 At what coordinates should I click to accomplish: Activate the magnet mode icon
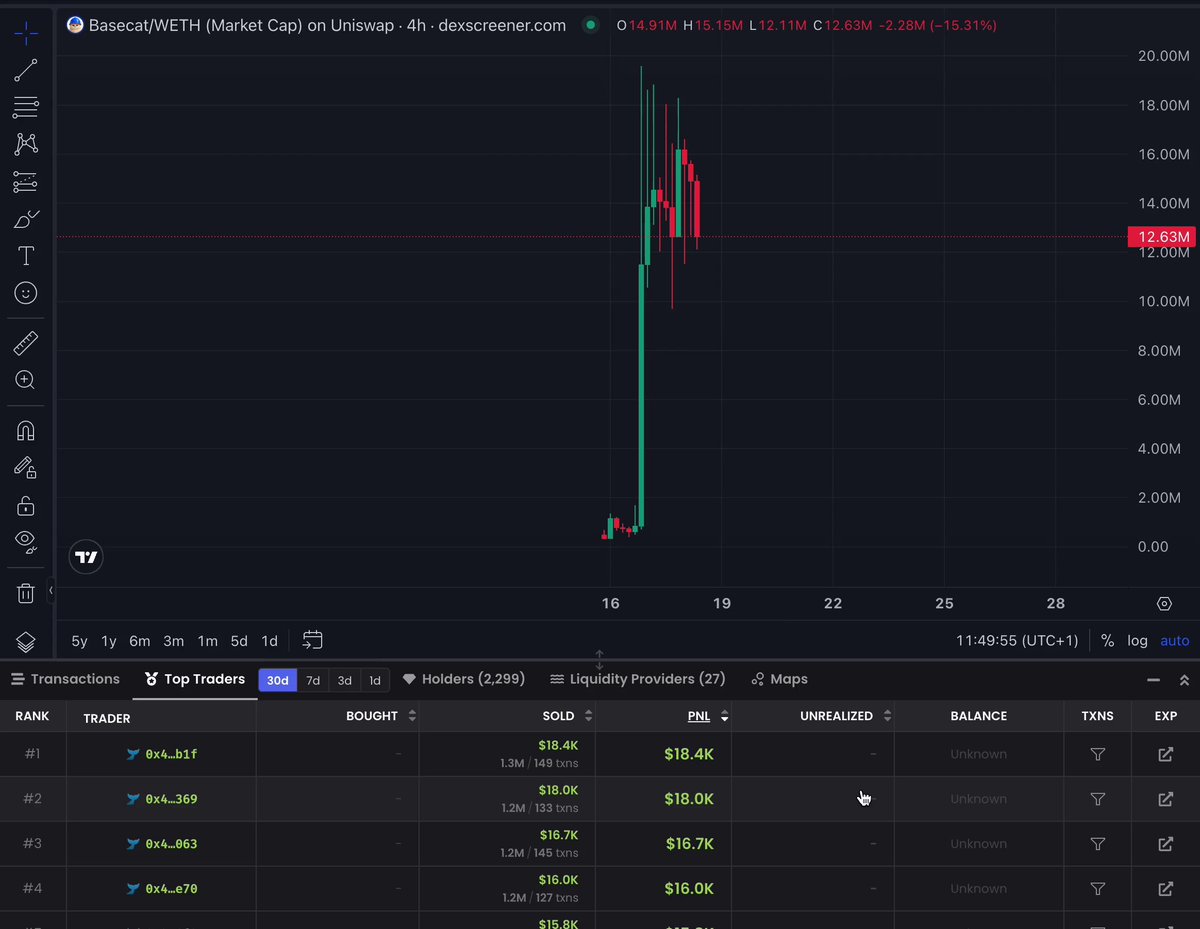click(x=26, y=431)
